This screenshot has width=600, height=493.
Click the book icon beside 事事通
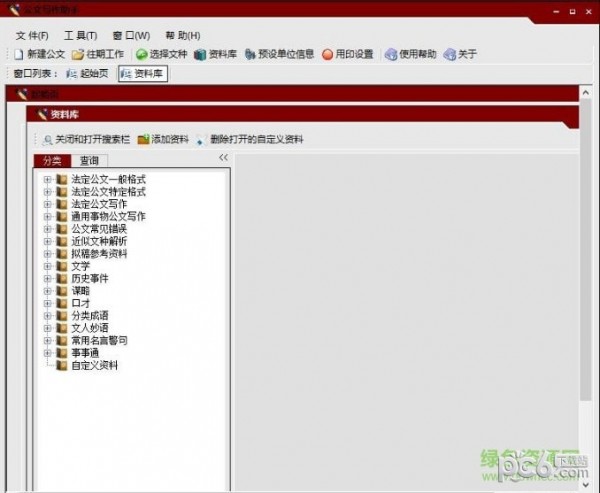tap(62, 353)
